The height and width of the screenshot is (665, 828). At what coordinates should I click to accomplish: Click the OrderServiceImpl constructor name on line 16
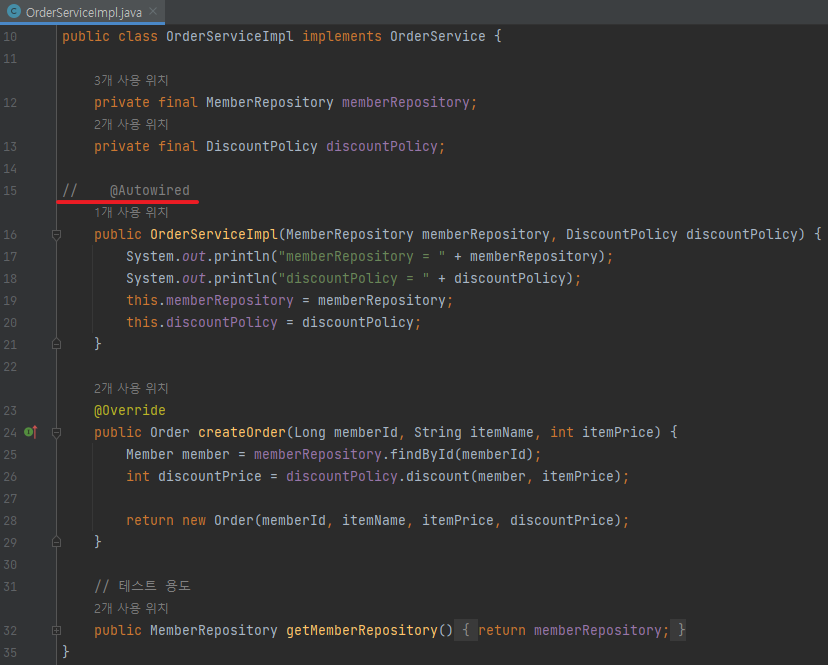point(213,235)
